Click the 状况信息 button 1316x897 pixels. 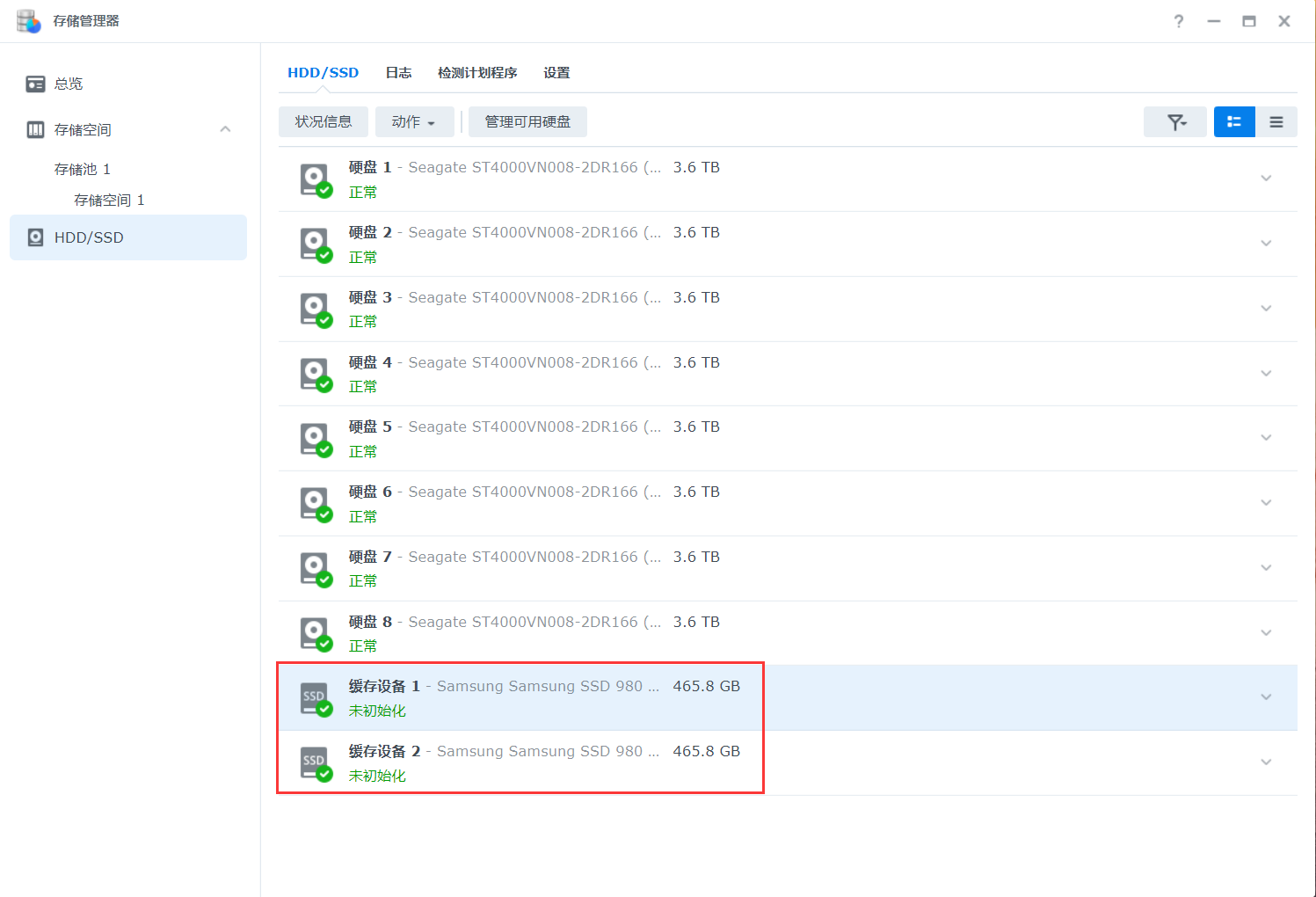click(324, 122)
